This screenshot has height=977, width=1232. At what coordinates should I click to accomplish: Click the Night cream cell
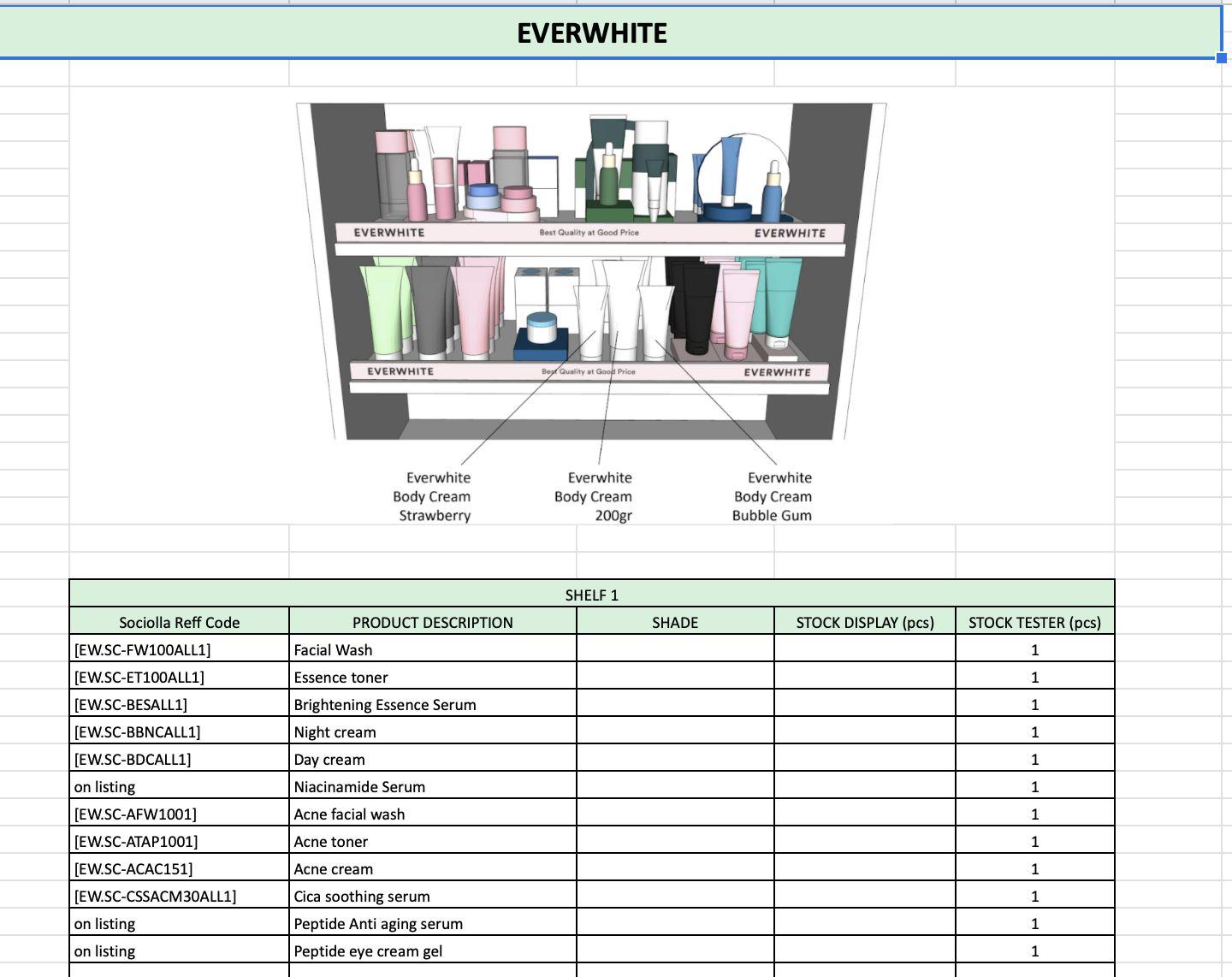coord(433,731)
